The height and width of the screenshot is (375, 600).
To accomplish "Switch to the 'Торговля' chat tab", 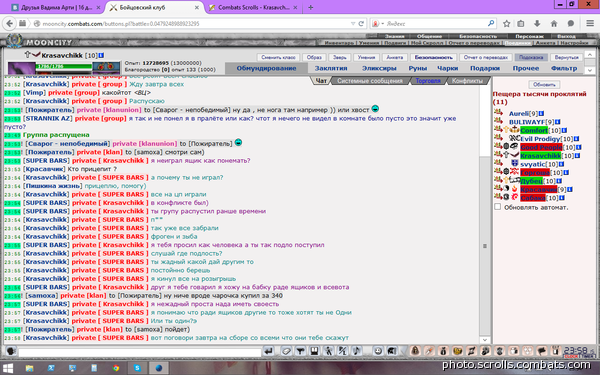I will pyautogui.click(x=428, y=81).
